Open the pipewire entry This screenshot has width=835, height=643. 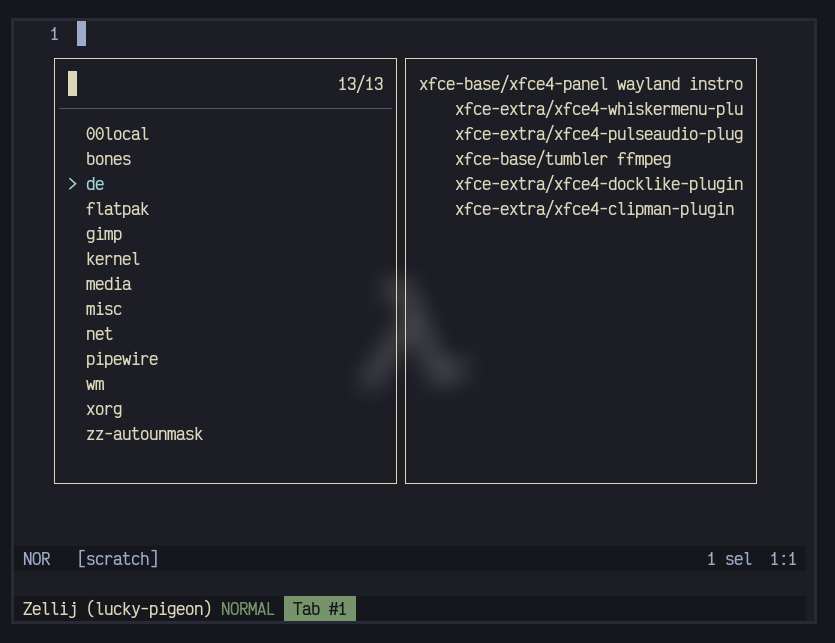pyautogui.click(x=122, y=359)
